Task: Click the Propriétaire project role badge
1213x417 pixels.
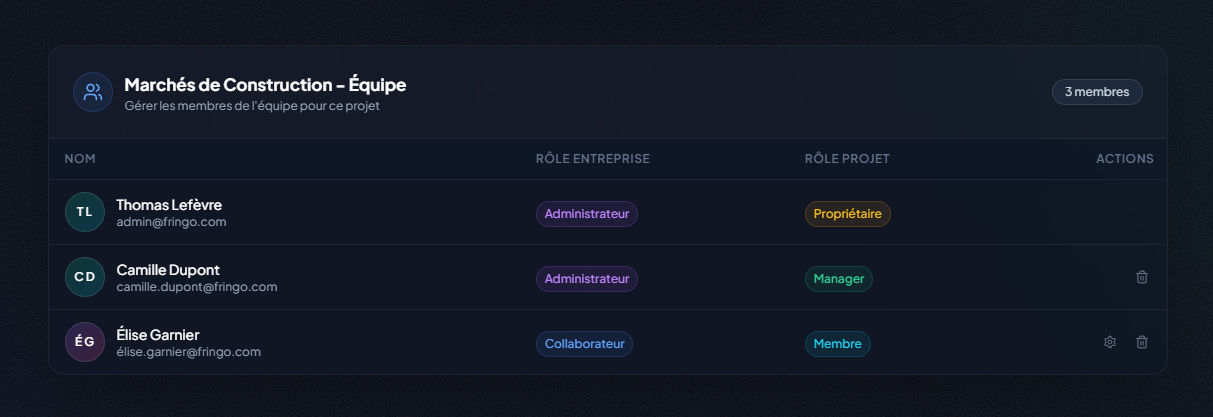Action: [x=847, y=214]
